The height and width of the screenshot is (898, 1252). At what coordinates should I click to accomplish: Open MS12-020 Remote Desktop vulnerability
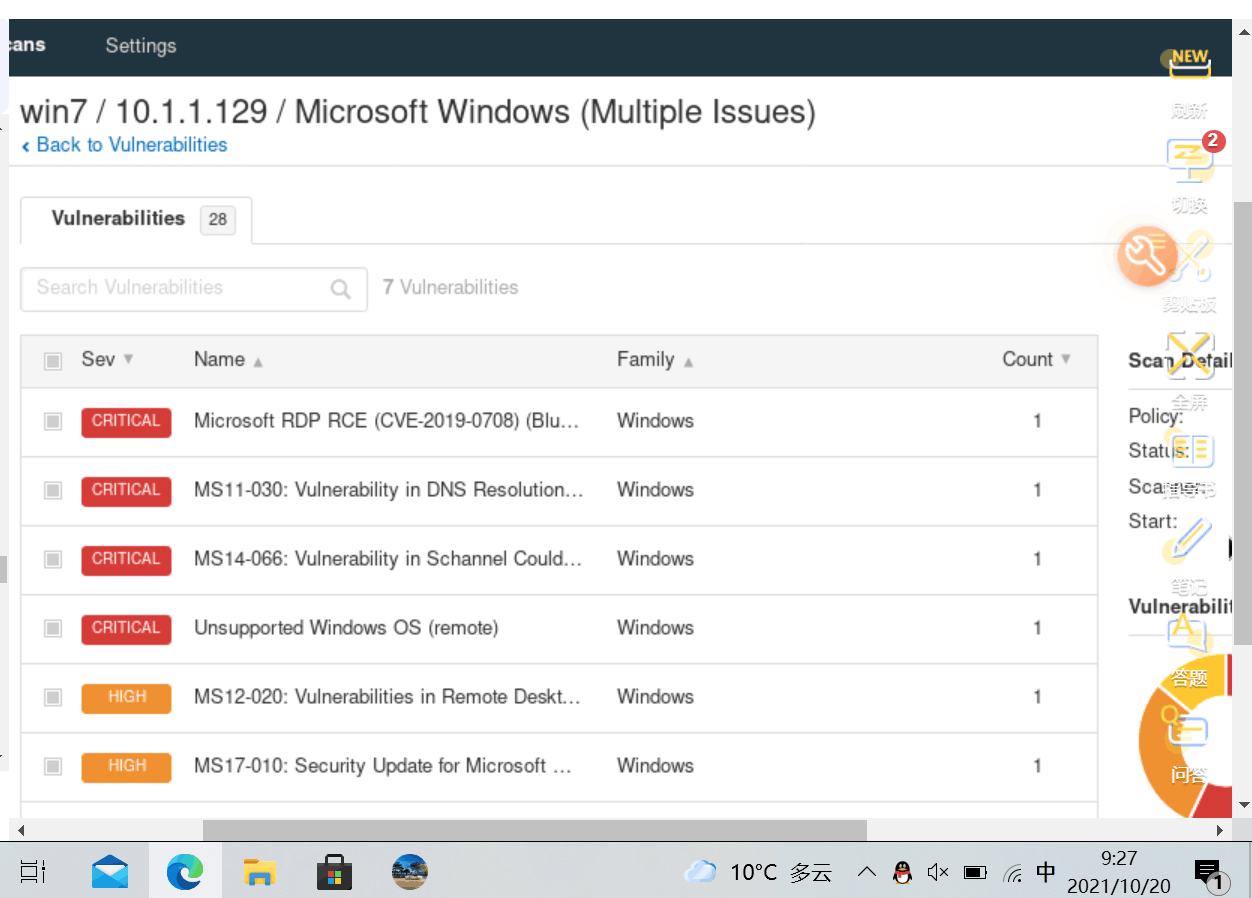[387, 697]
